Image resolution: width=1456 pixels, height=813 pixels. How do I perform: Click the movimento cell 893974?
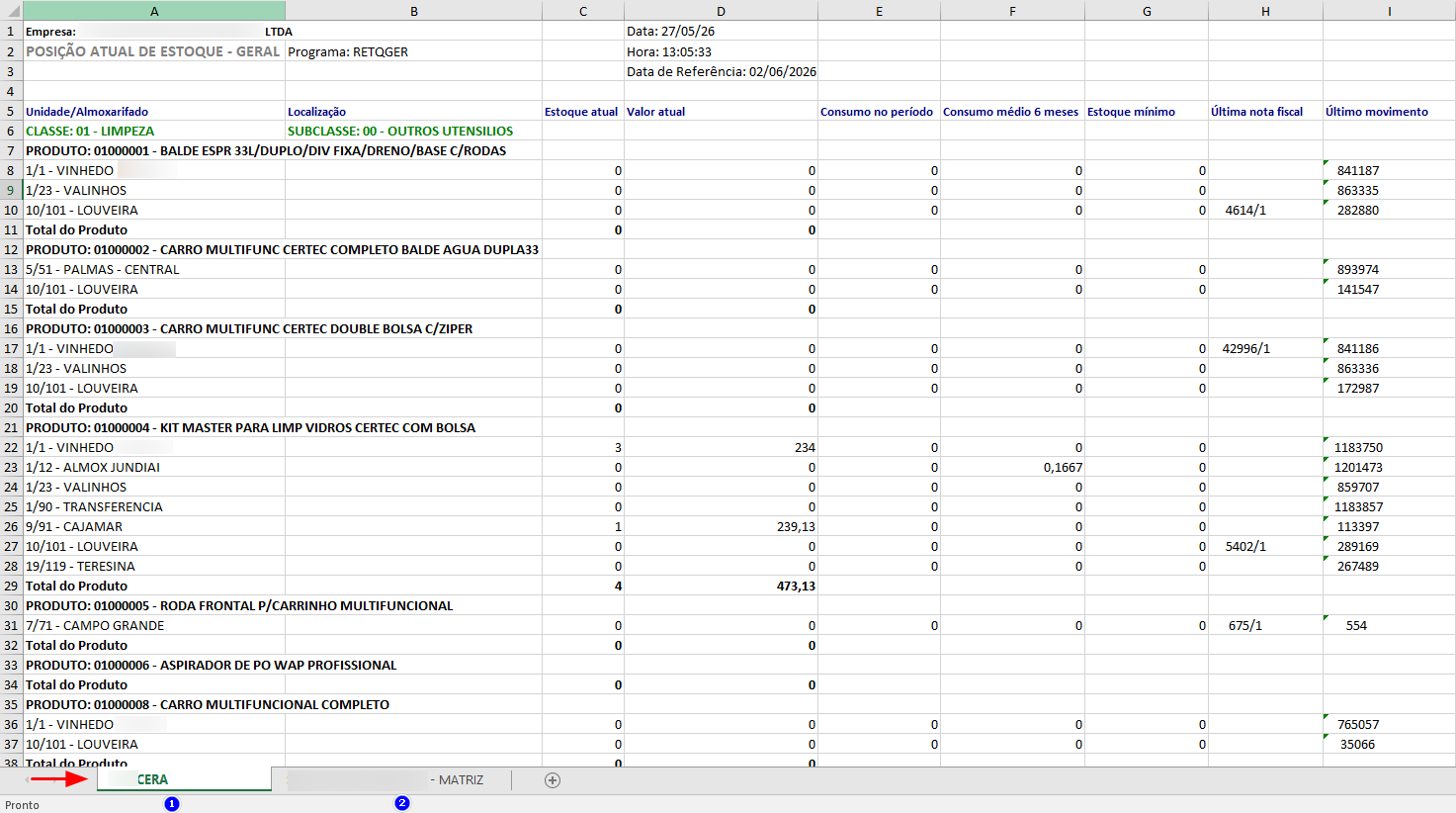point(1389,269)
